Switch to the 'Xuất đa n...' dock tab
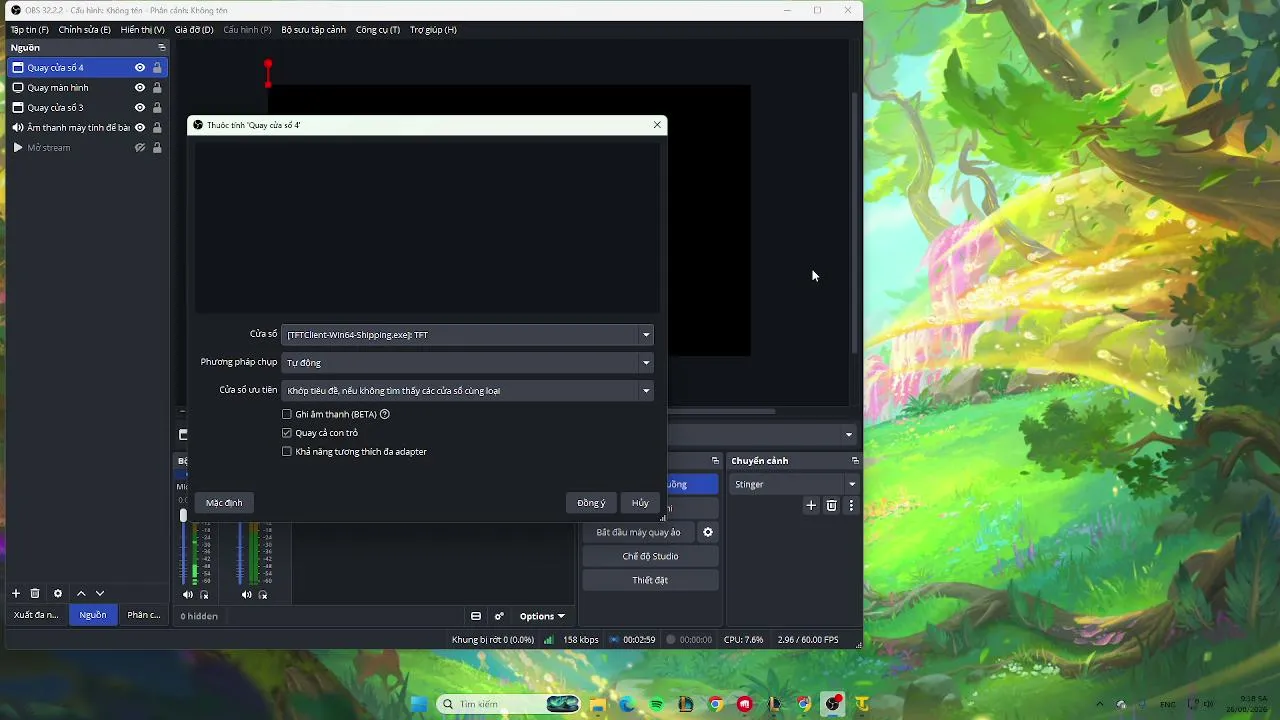Image resolution: width=1280 pixels, height=720 pixels. click(x=36, y=615)
